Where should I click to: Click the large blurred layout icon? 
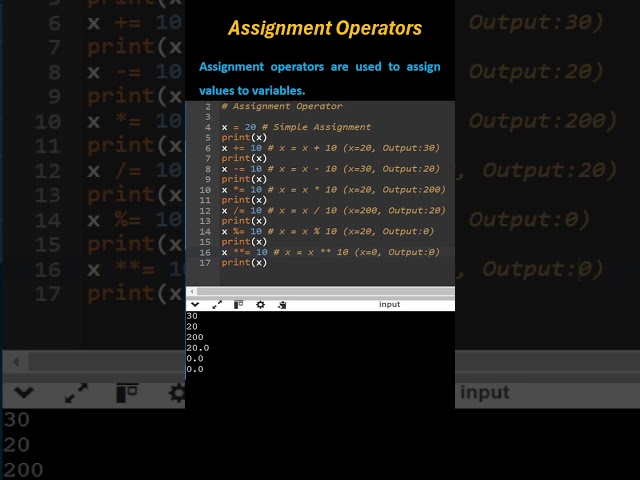pos(127,393)
